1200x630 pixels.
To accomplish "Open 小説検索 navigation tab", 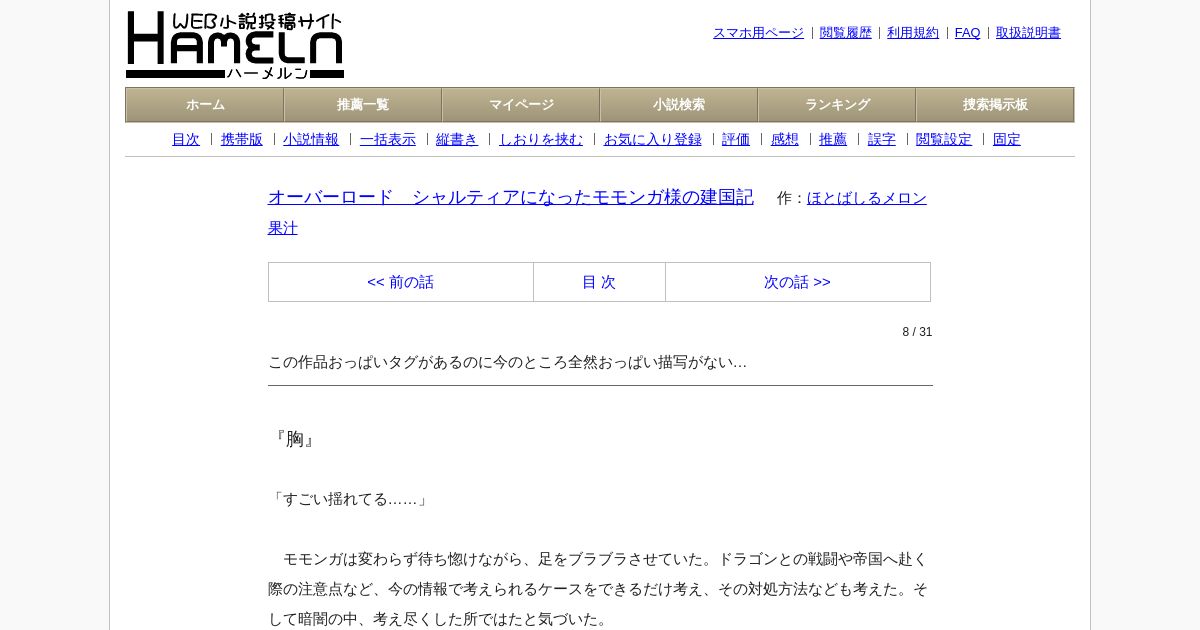I will click(679, 105).
